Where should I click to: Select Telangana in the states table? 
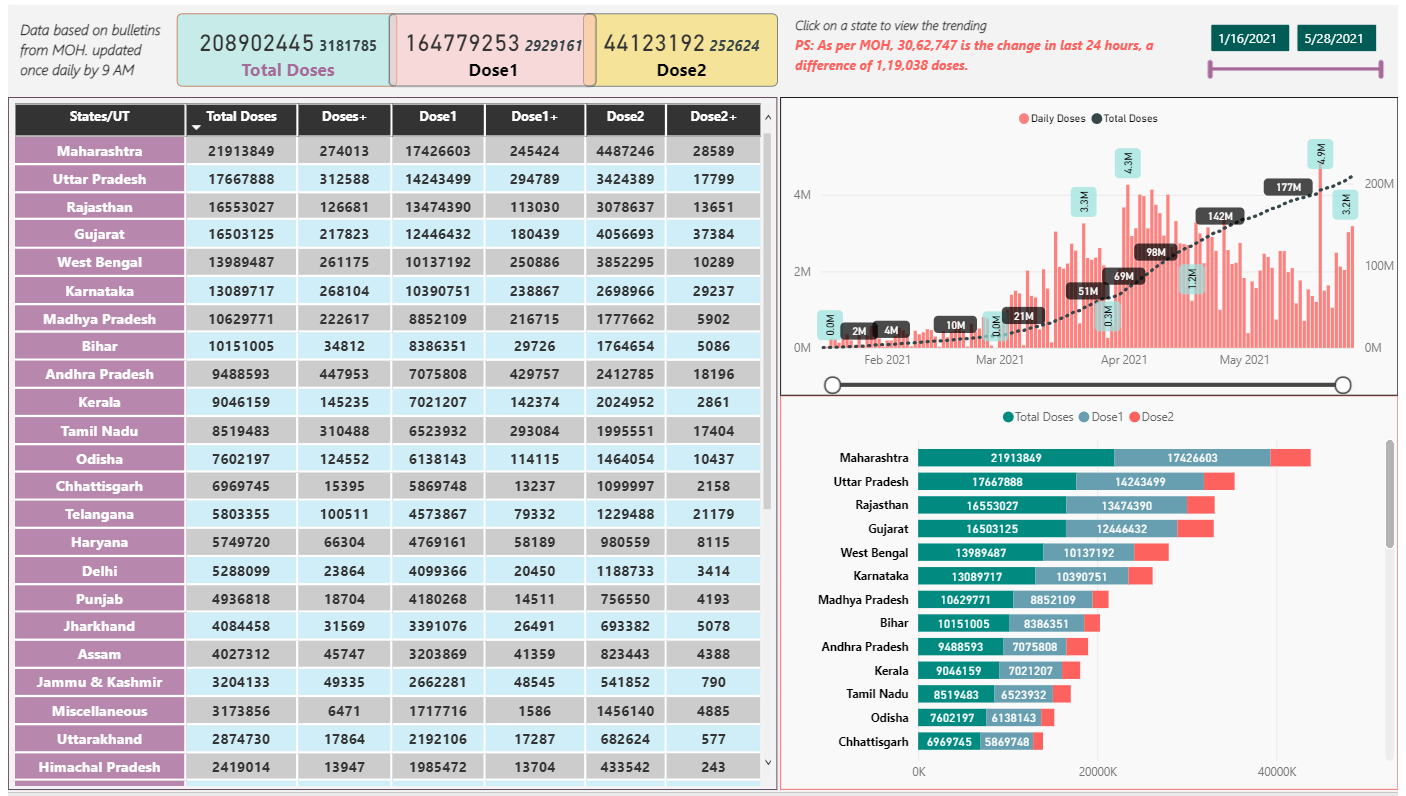pos(100,514)
